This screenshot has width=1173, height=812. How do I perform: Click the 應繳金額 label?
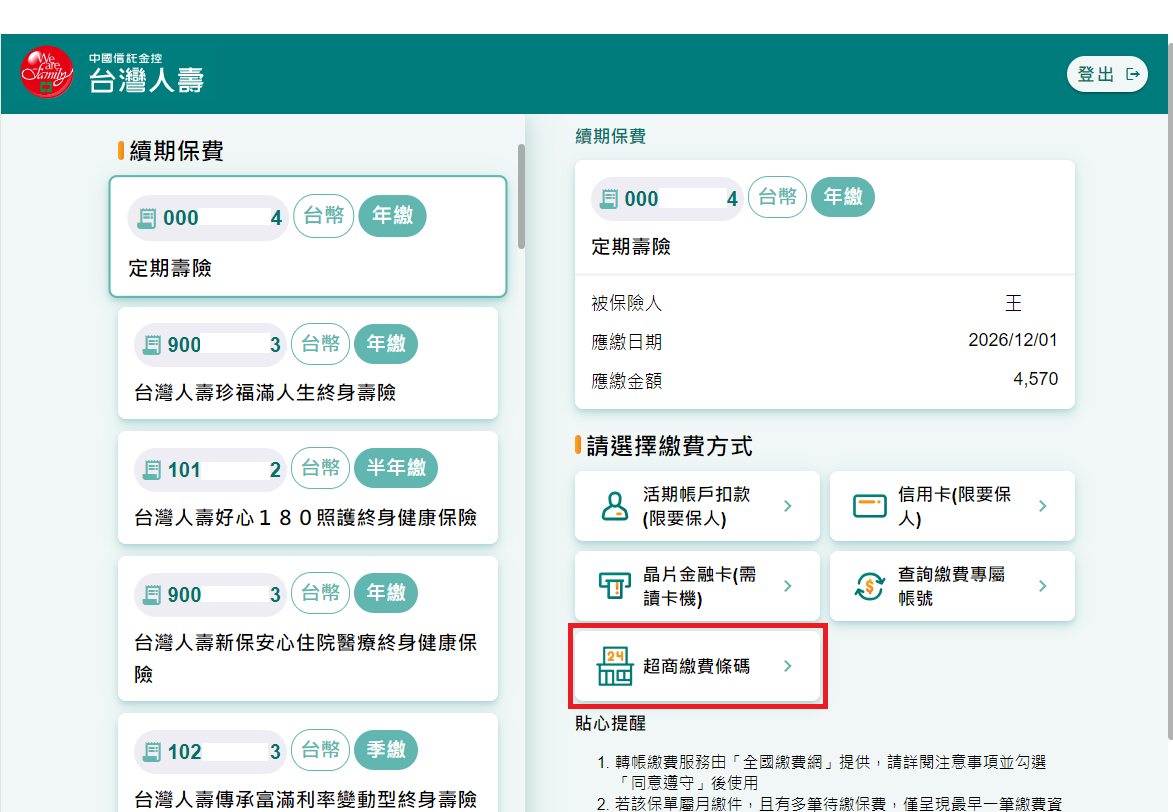tap(627, 381)
